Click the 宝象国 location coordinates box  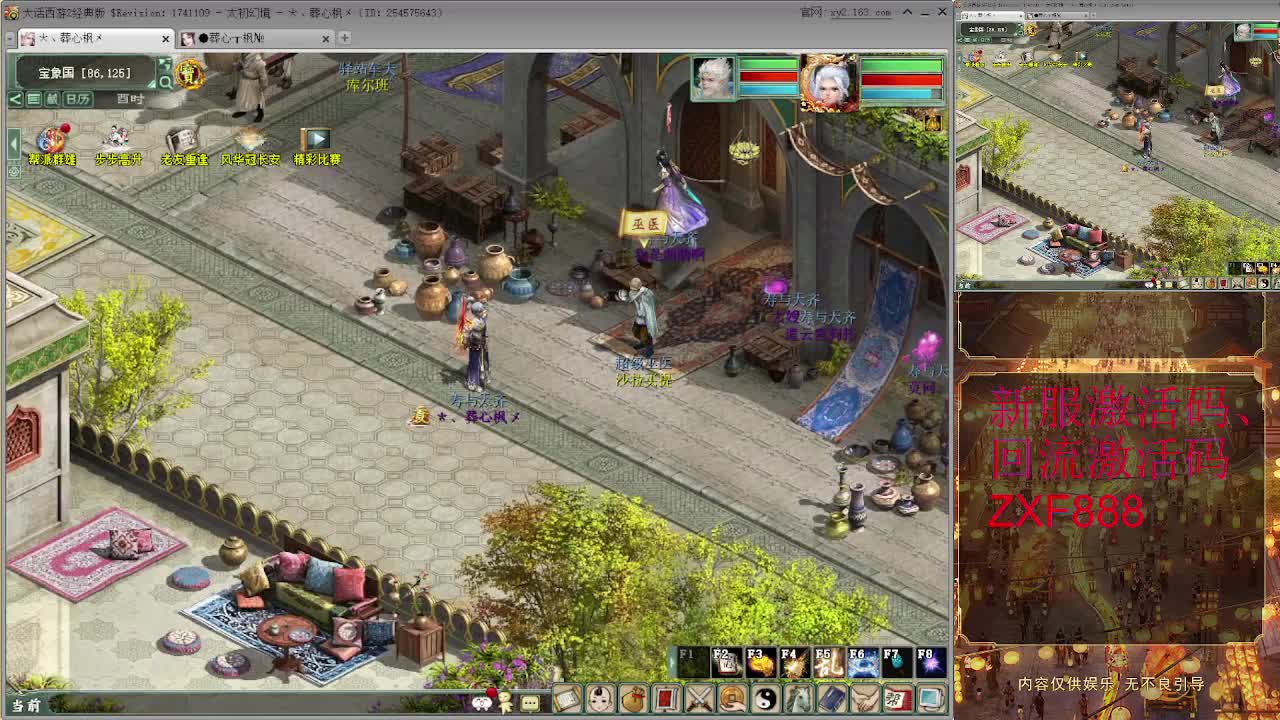pos(84,73)
